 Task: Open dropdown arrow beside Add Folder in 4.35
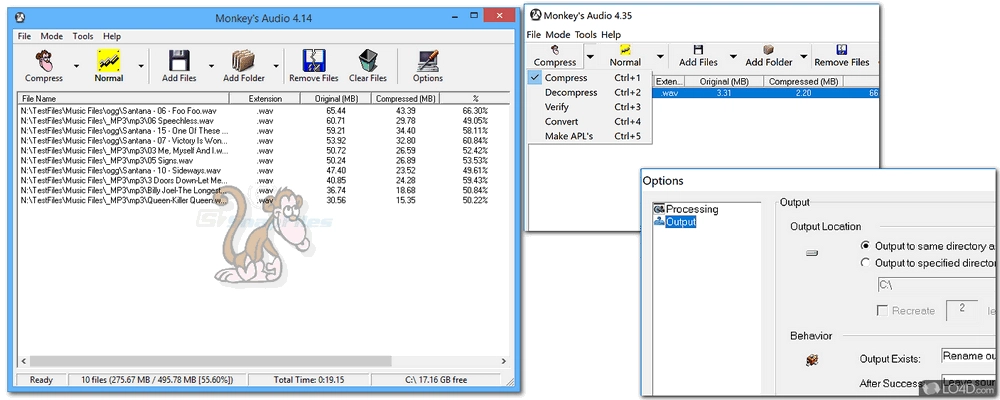coord(804,57)
